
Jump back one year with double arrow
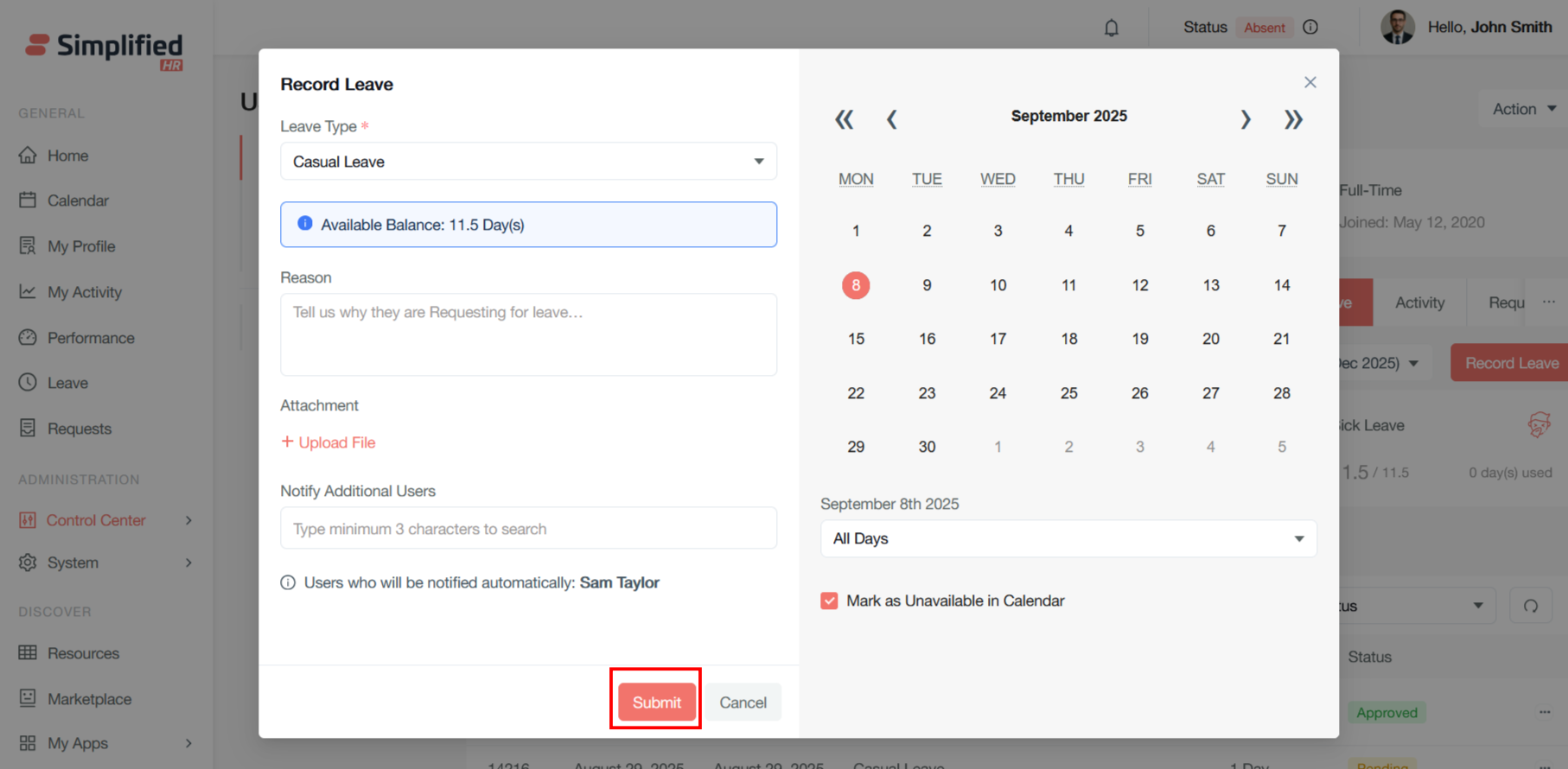pyautogui.click(x=844, y=119)
